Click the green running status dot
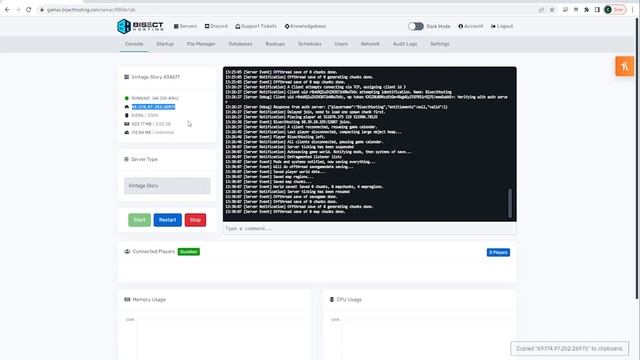Viewport: 640px width, 360px height. click(127, 98)
